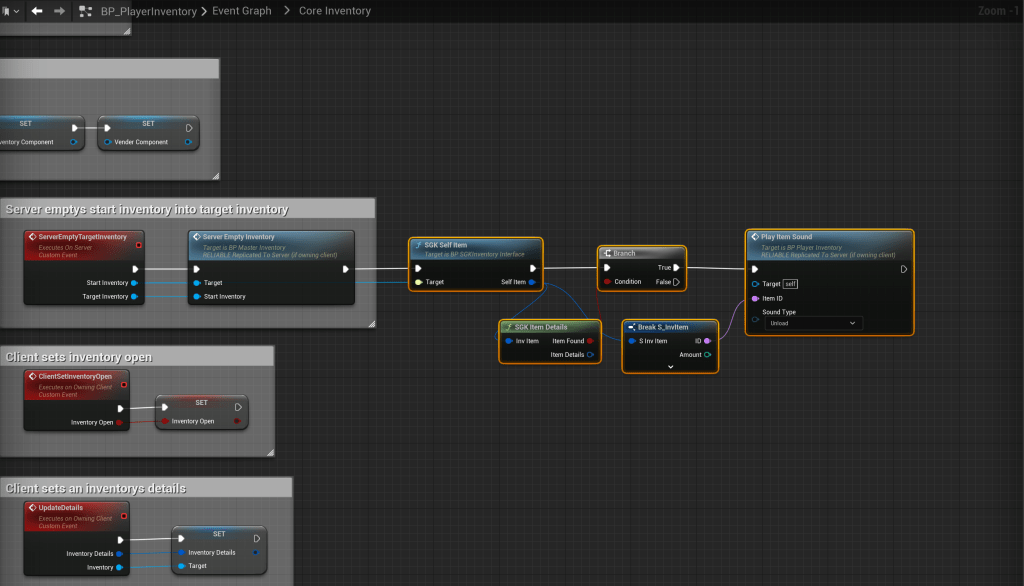The image size is (1024, 586).
Task: Open the Sound Type dropdown showing Unload
Action: pyautogui.click(x=811, y=323)
